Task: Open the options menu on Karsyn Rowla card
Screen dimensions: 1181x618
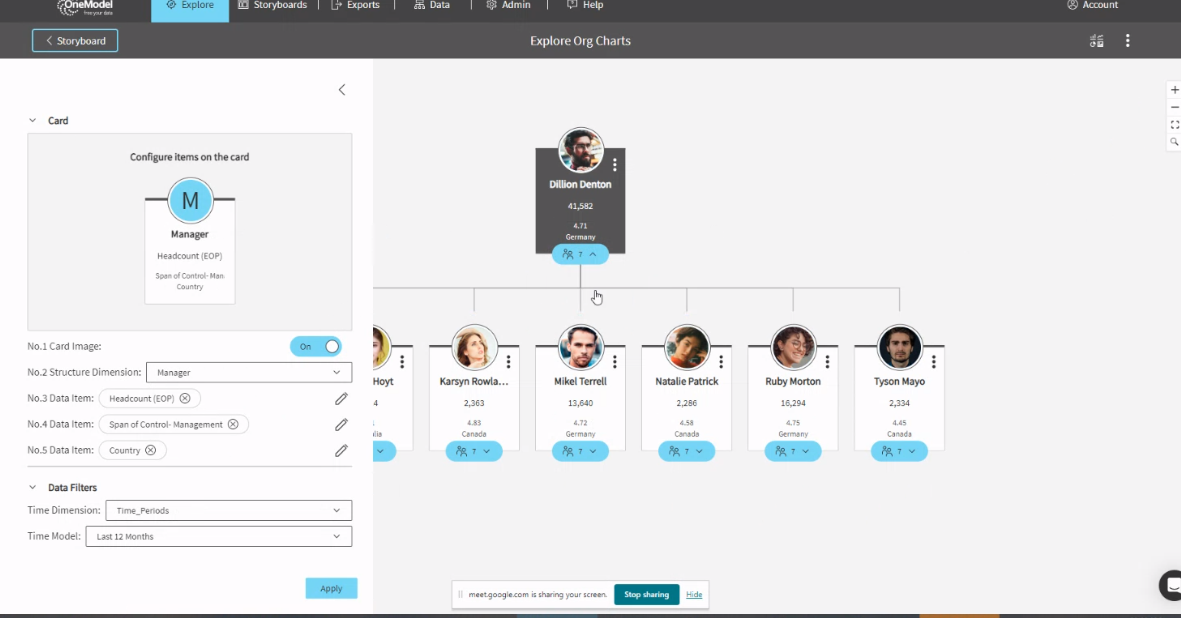Action: click(508, 362)
